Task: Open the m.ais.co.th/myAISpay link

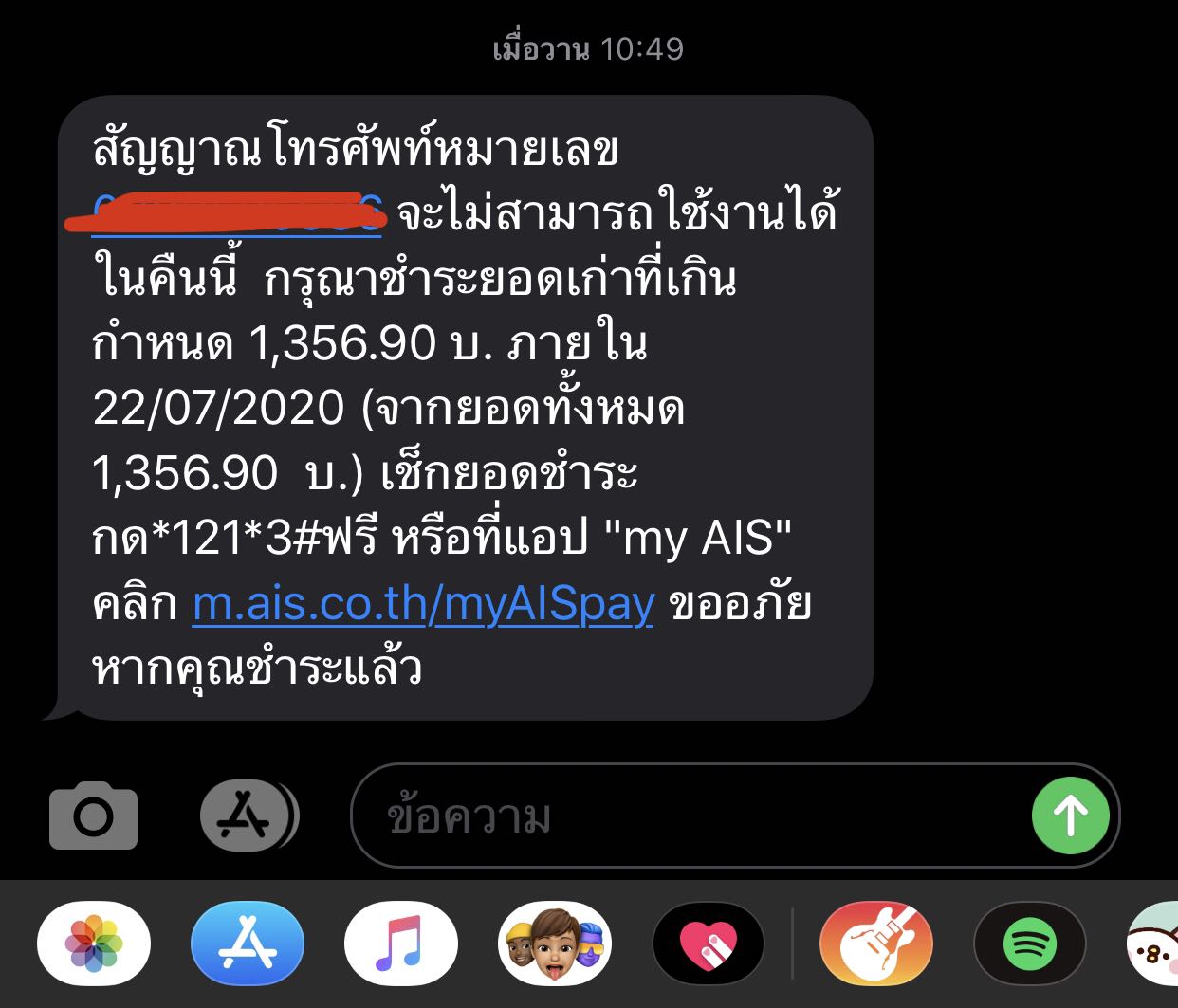Action: tap(423, 604)
